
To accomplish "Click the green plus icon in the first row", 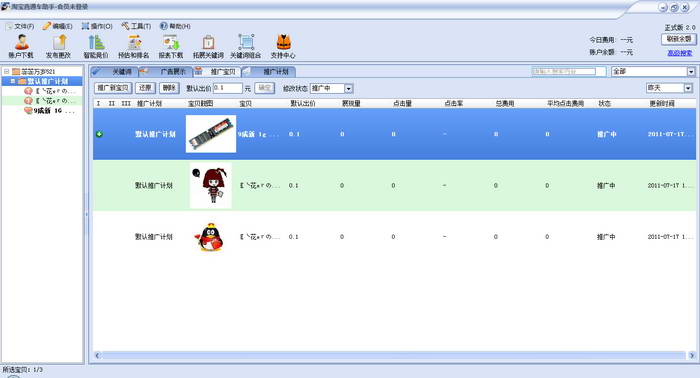I will [x=100, y=134].
